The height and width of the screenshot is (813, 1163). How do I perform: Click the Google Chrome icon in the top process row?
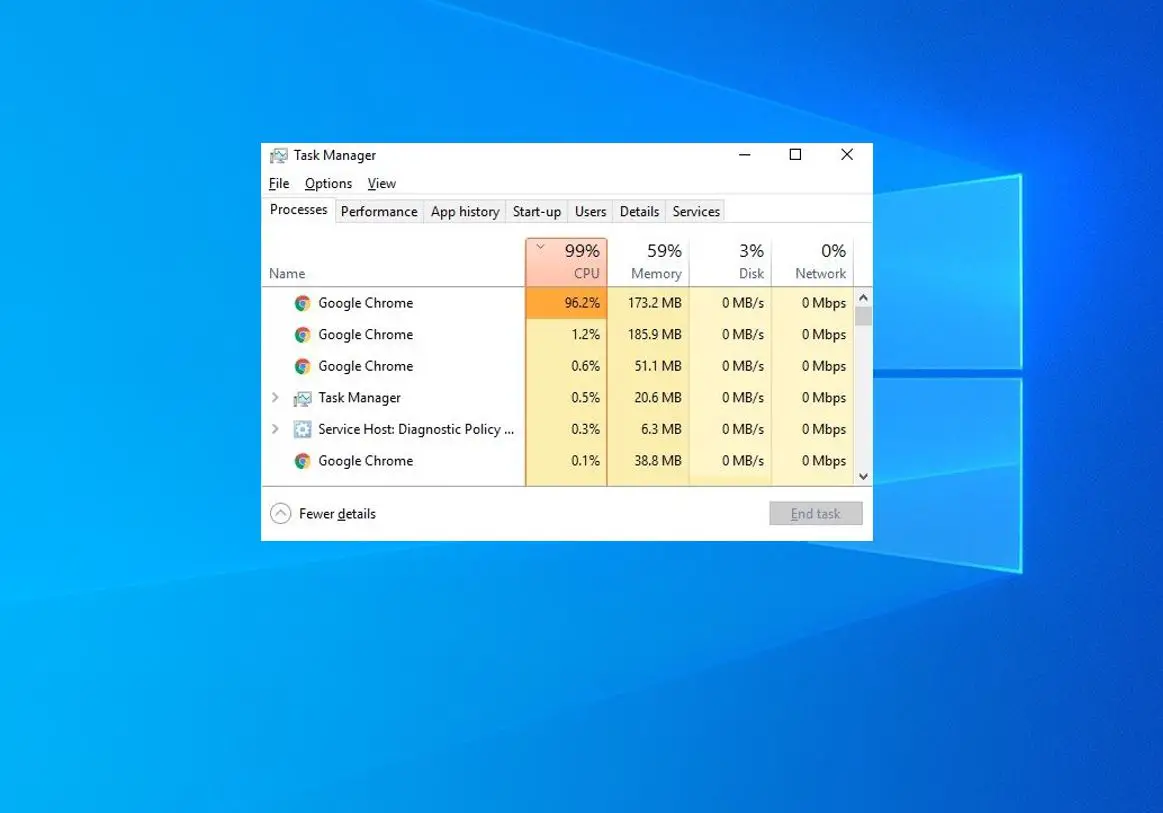[302, 303]
